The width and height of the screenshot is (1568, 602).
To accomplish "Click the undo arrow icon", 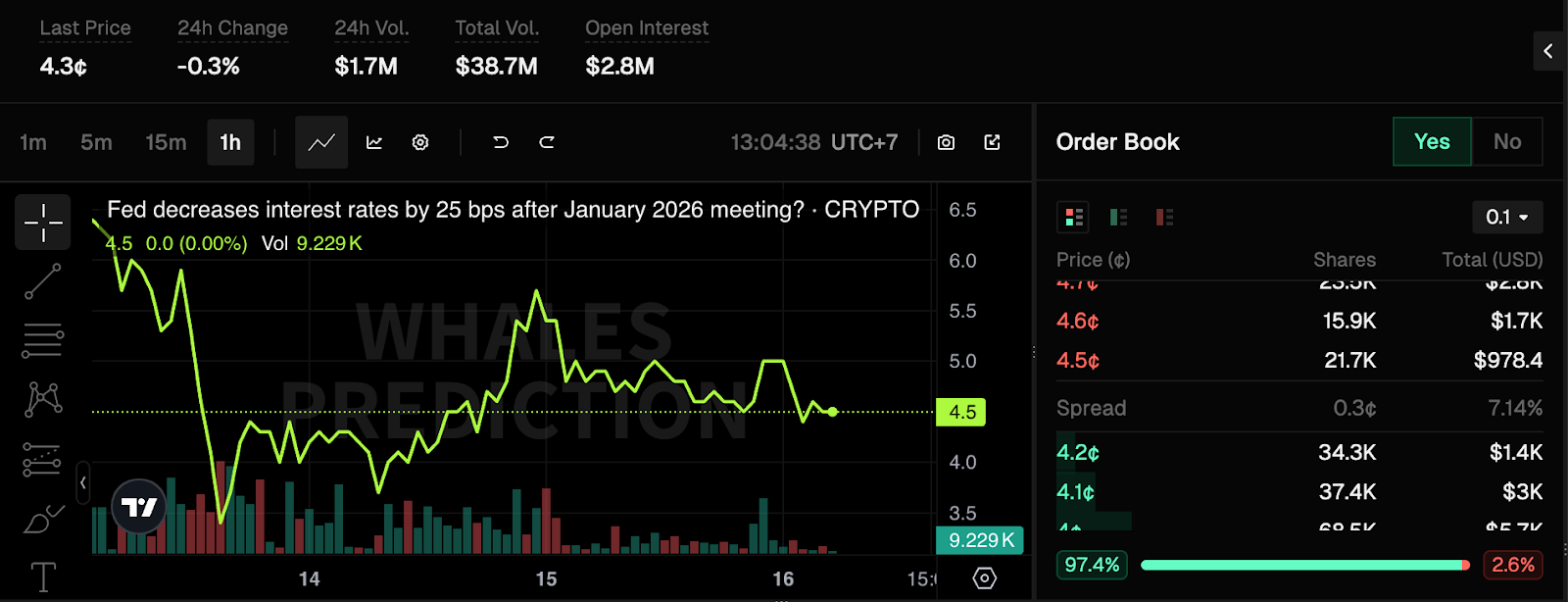I will click(500, 142).
